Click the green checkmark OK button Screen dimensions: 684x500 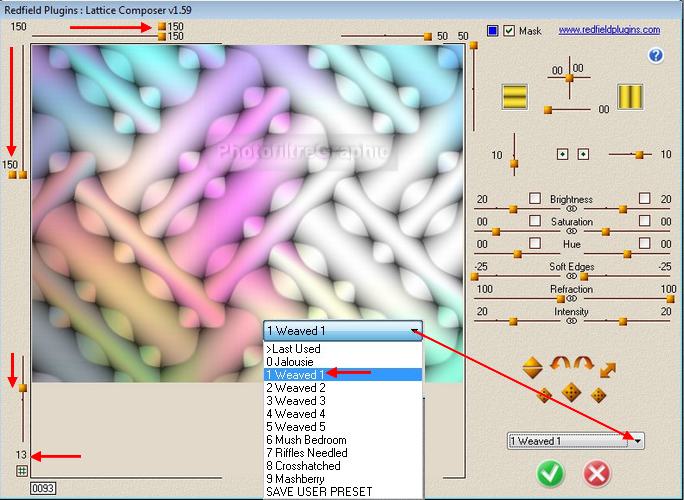[550, 472]
